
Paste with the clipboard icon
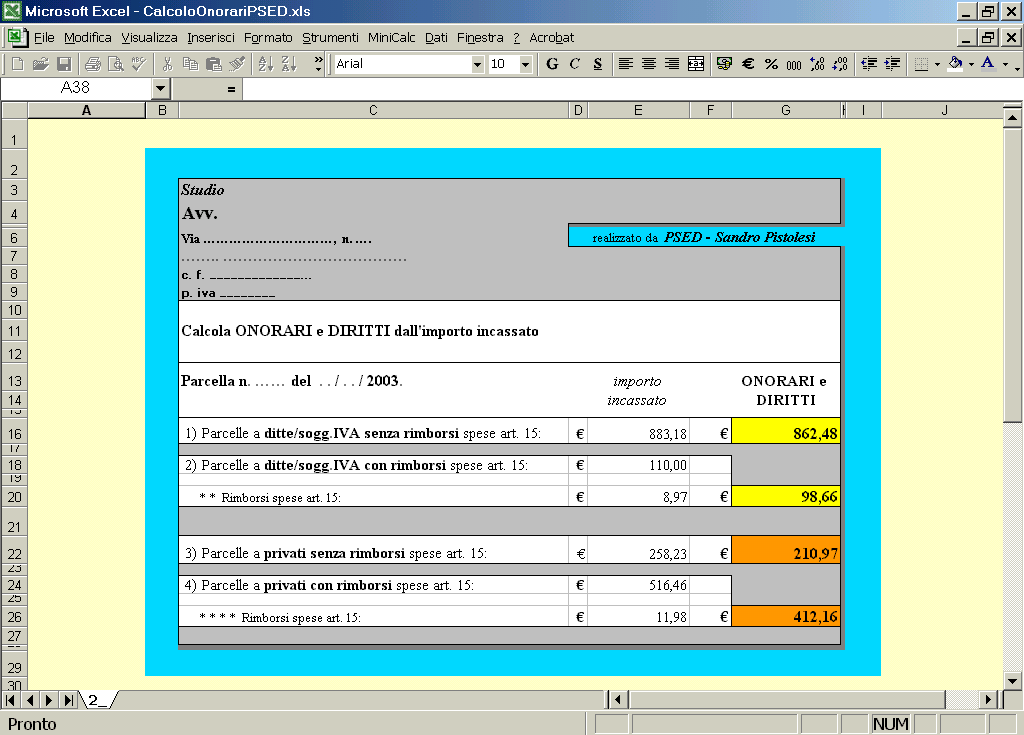pyautogui.click(x=214, y=64)
